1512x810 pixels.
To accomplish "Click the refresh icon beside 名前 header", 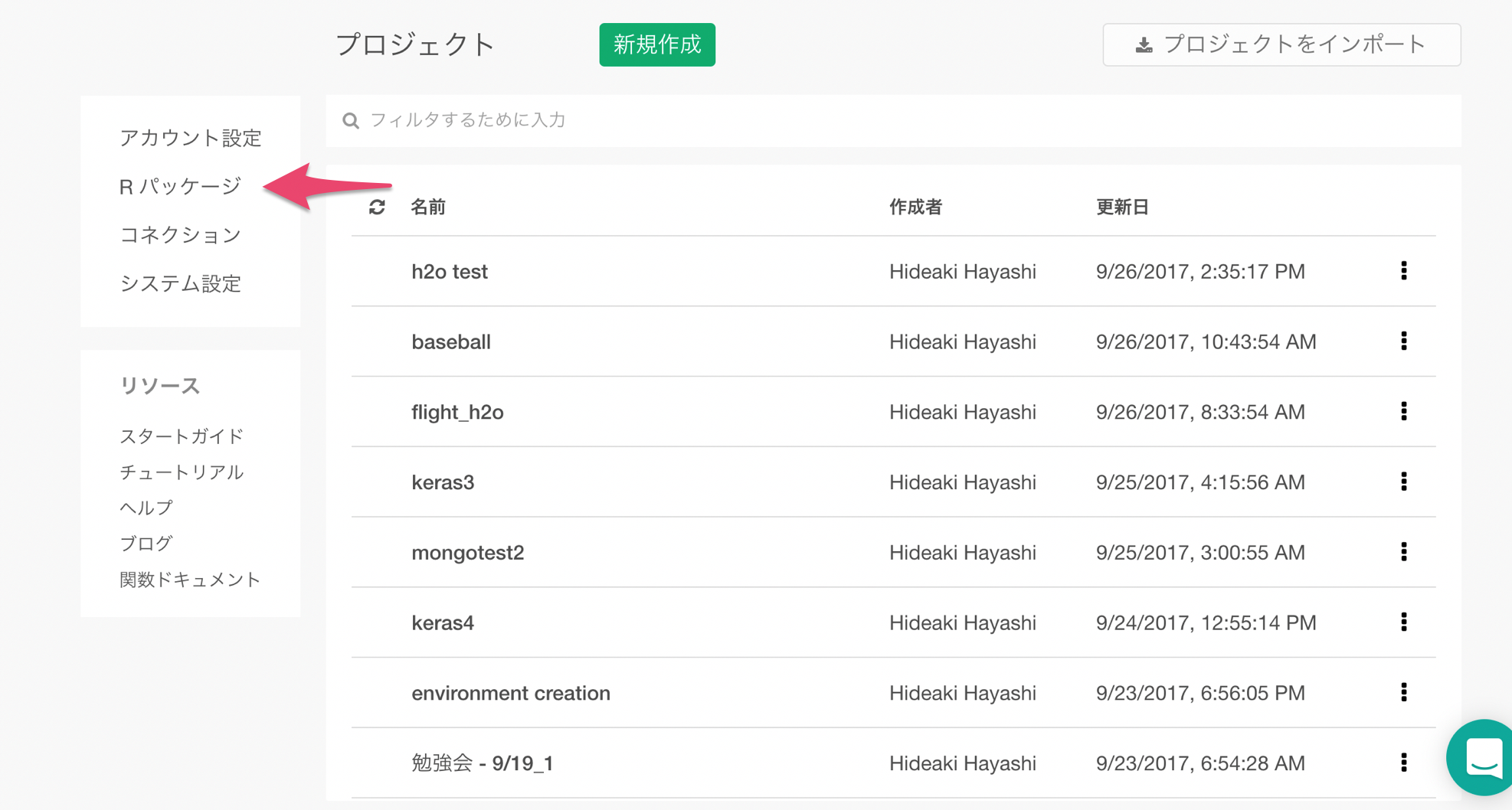I will [x=377, y=207].
